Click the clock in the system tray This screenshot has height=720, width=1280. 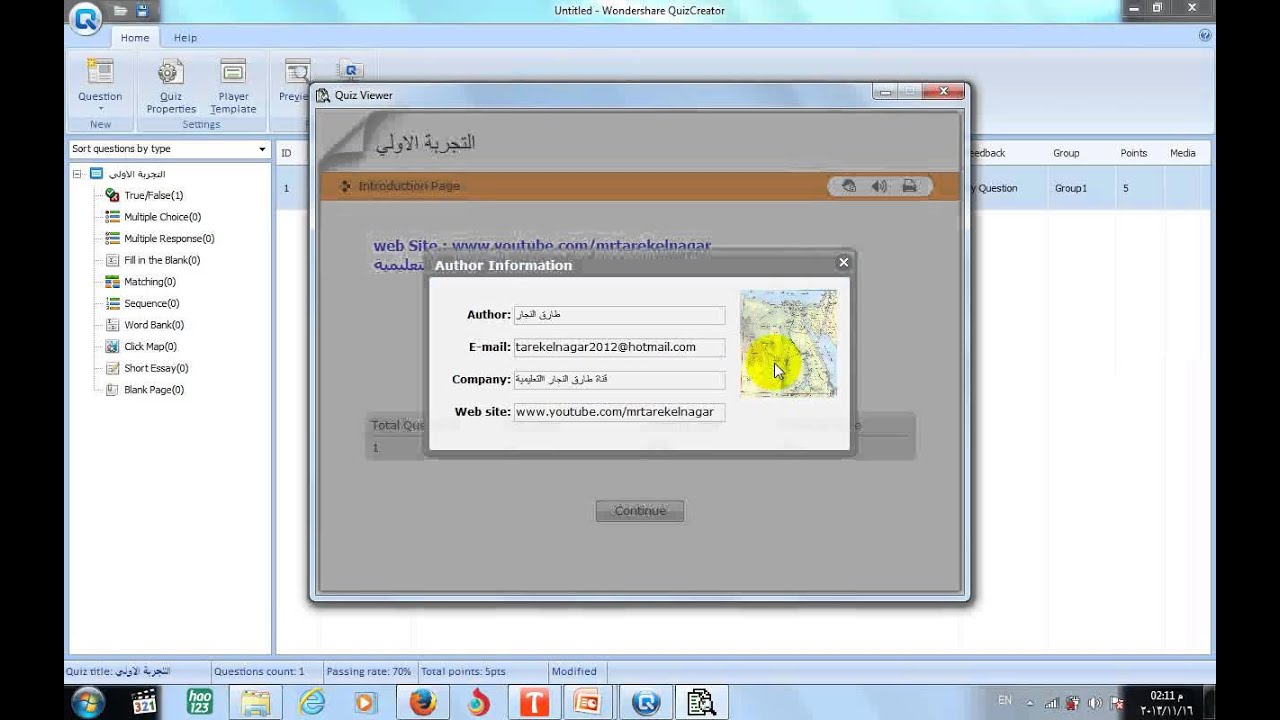(x=1167, y=702)
